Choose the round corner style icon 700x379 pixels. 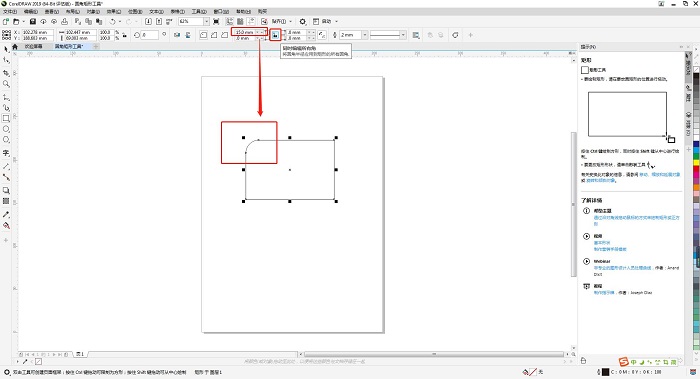click(x=203, y=35)
